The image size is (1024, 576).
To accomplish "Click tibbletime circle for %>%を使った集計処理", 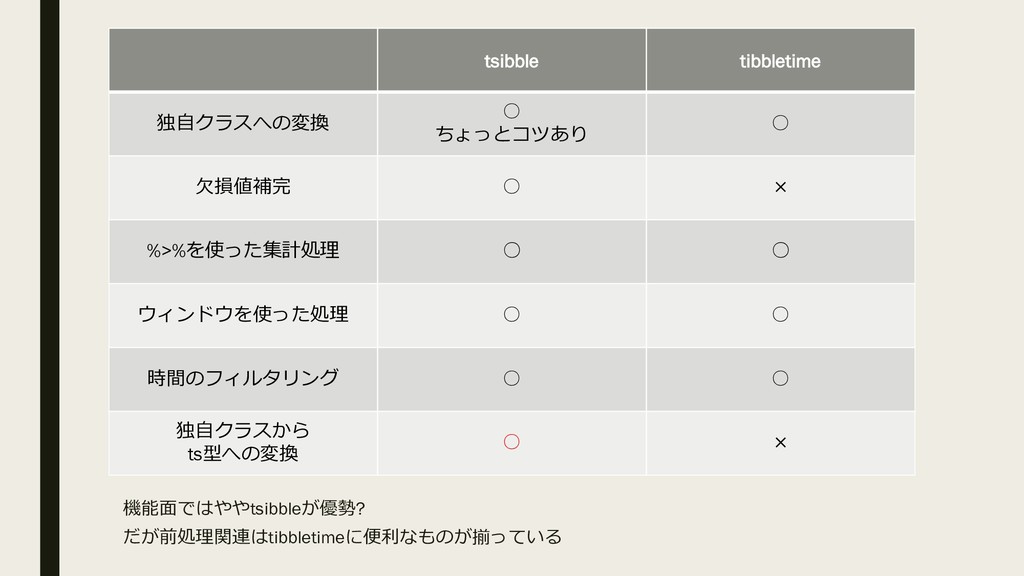I will pos(780,250).
